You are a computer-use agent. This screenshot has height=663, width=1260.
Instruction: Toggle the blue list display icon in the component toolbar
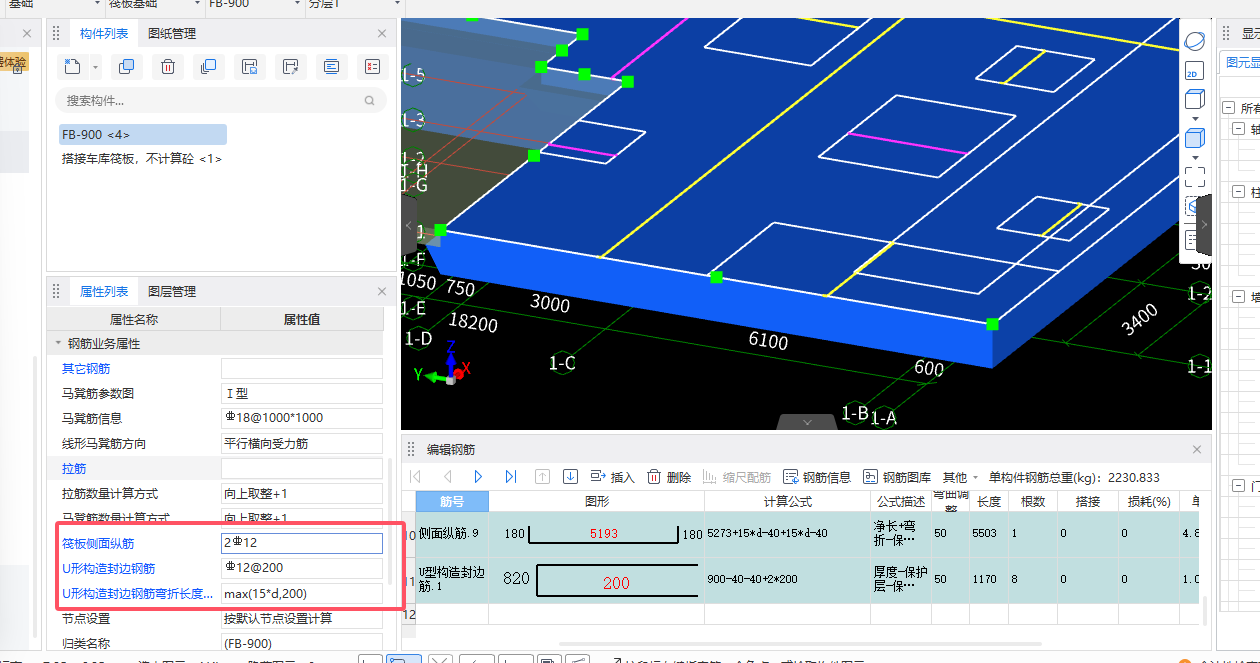click(x=331, y=67)
